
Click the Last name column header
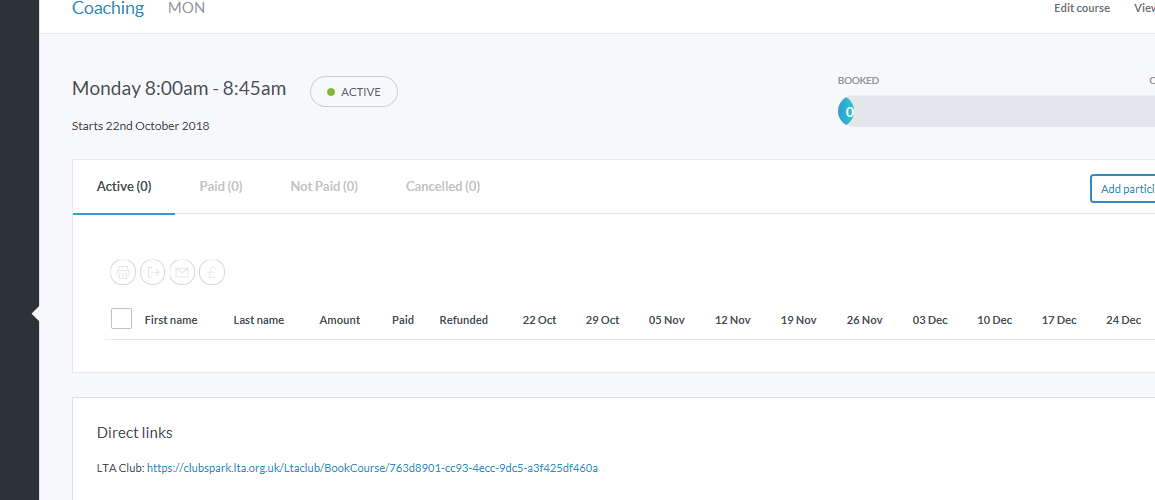tap(259, 320)
